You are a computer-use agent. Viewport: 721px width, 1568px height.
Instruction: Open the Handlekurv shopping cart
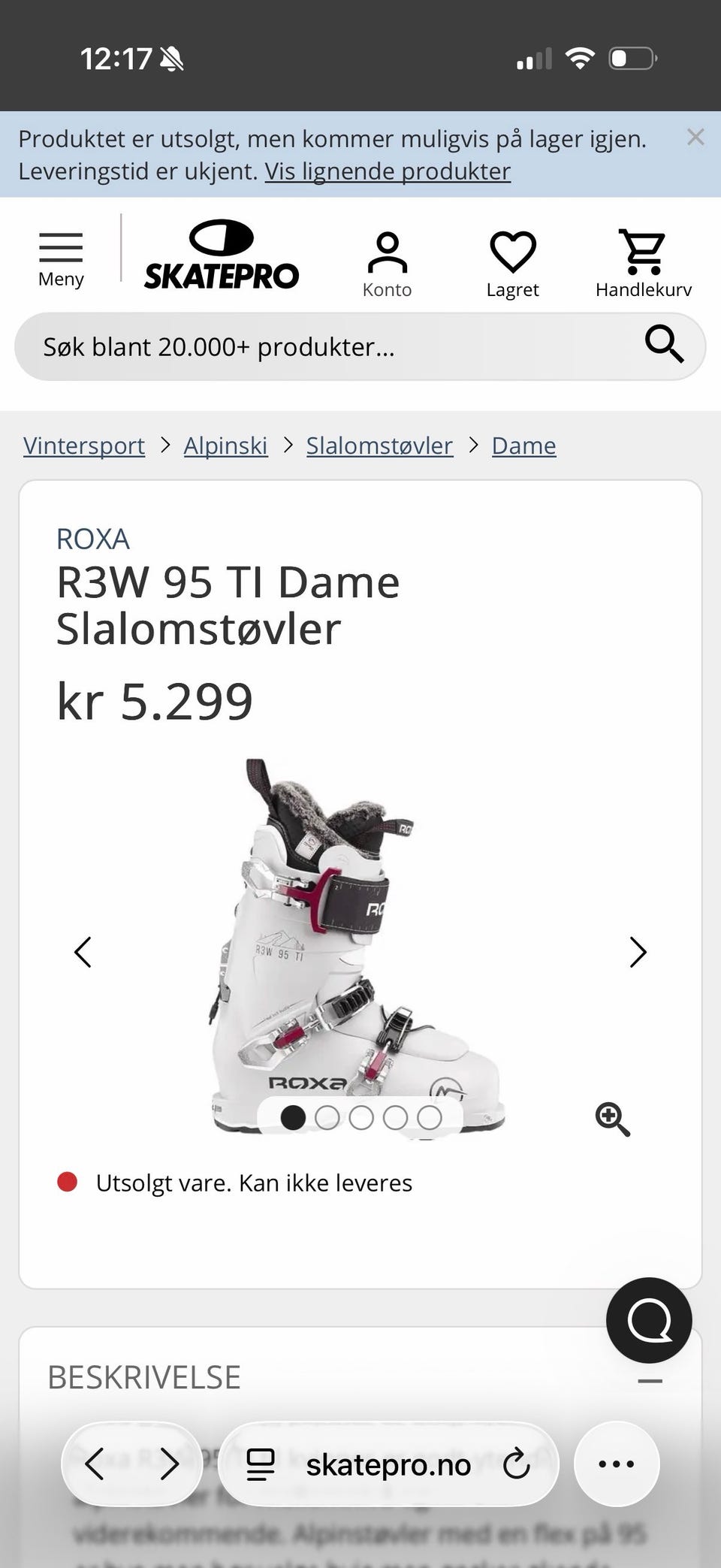tap(643, 265)
